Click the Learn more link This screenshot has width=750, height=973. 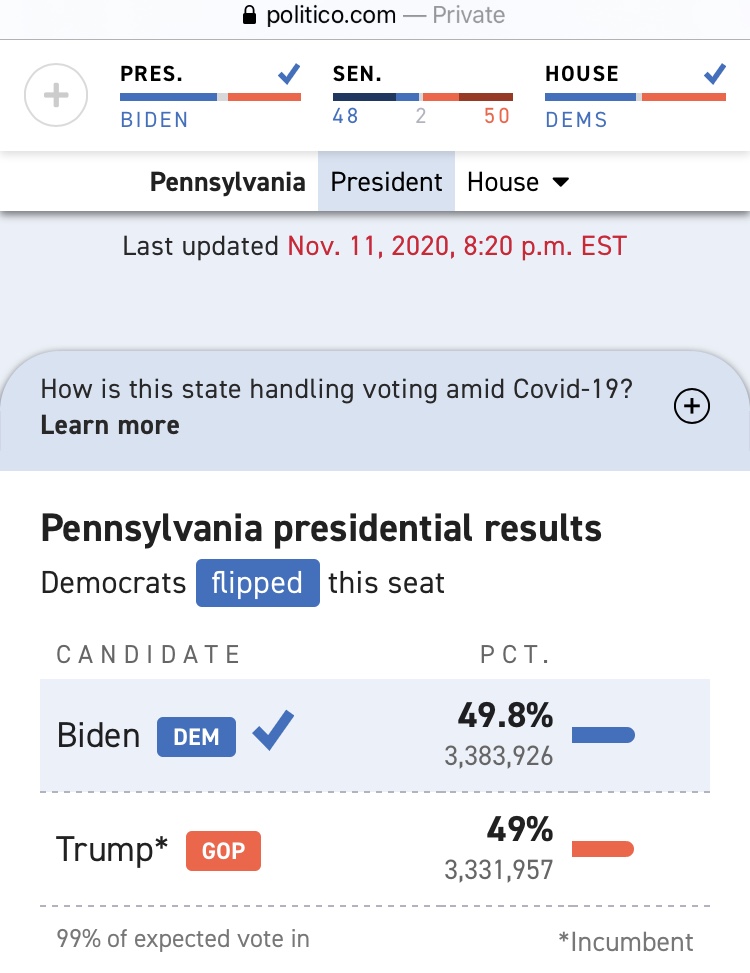(x=110, y=426)
